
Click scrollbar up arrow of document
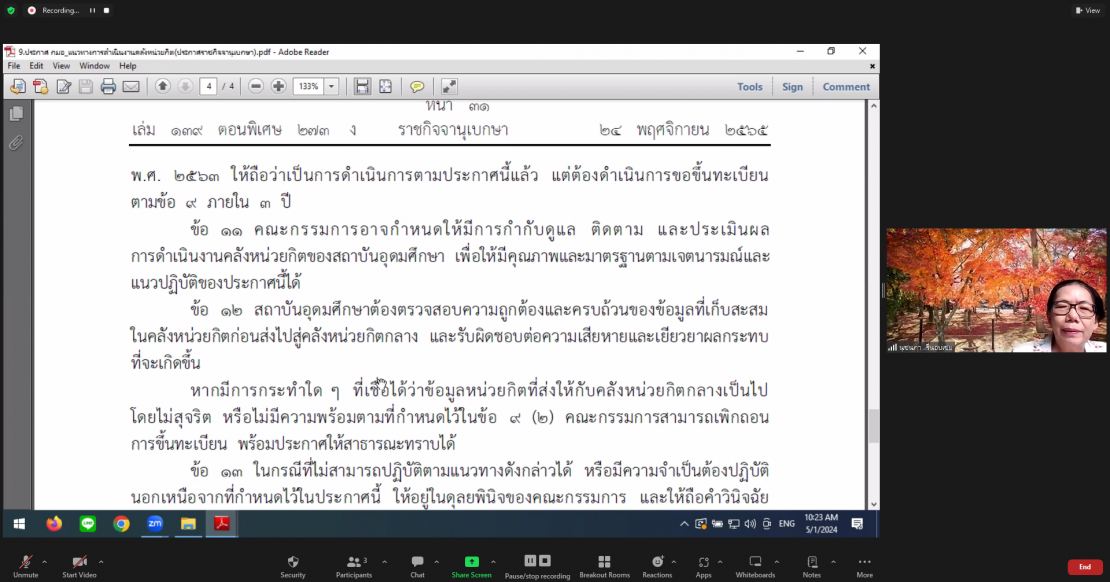[874, 105]
